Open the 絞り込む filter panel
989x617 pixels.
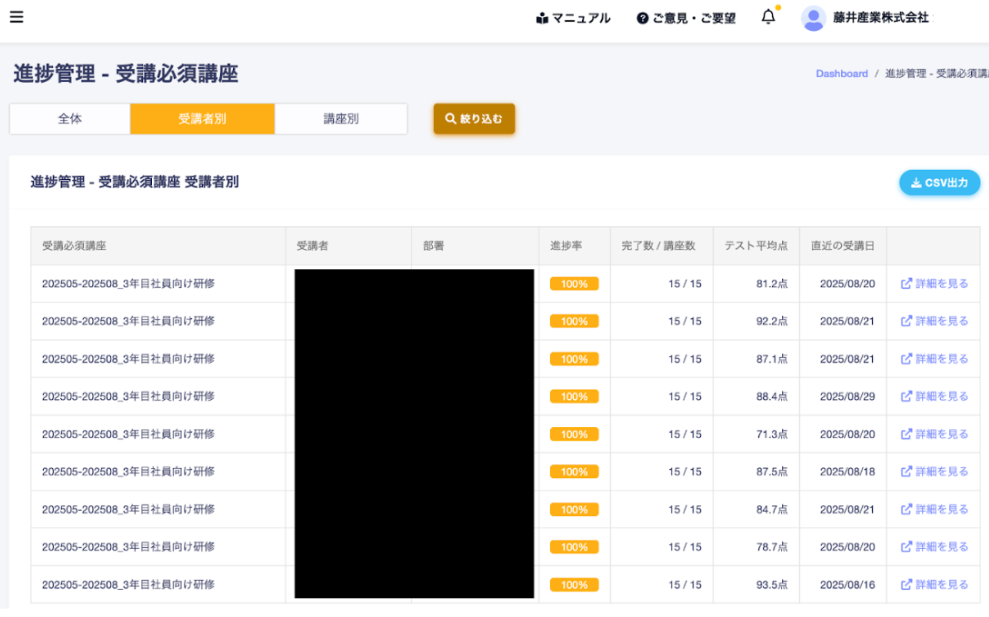click(474, 118)
